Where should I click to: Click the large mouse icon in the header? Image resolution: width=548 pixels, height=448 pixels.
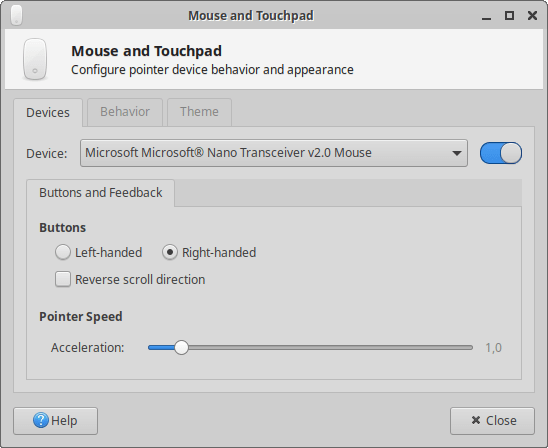(x=35, y=59)
